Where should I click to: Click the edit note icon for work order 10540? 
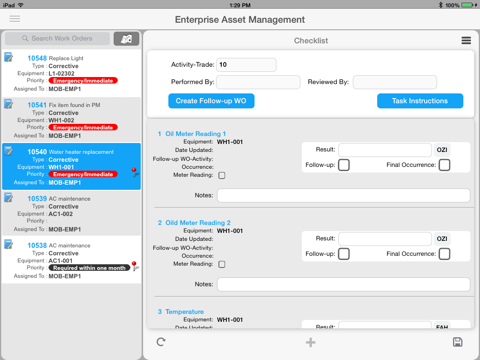pos(9,151)
